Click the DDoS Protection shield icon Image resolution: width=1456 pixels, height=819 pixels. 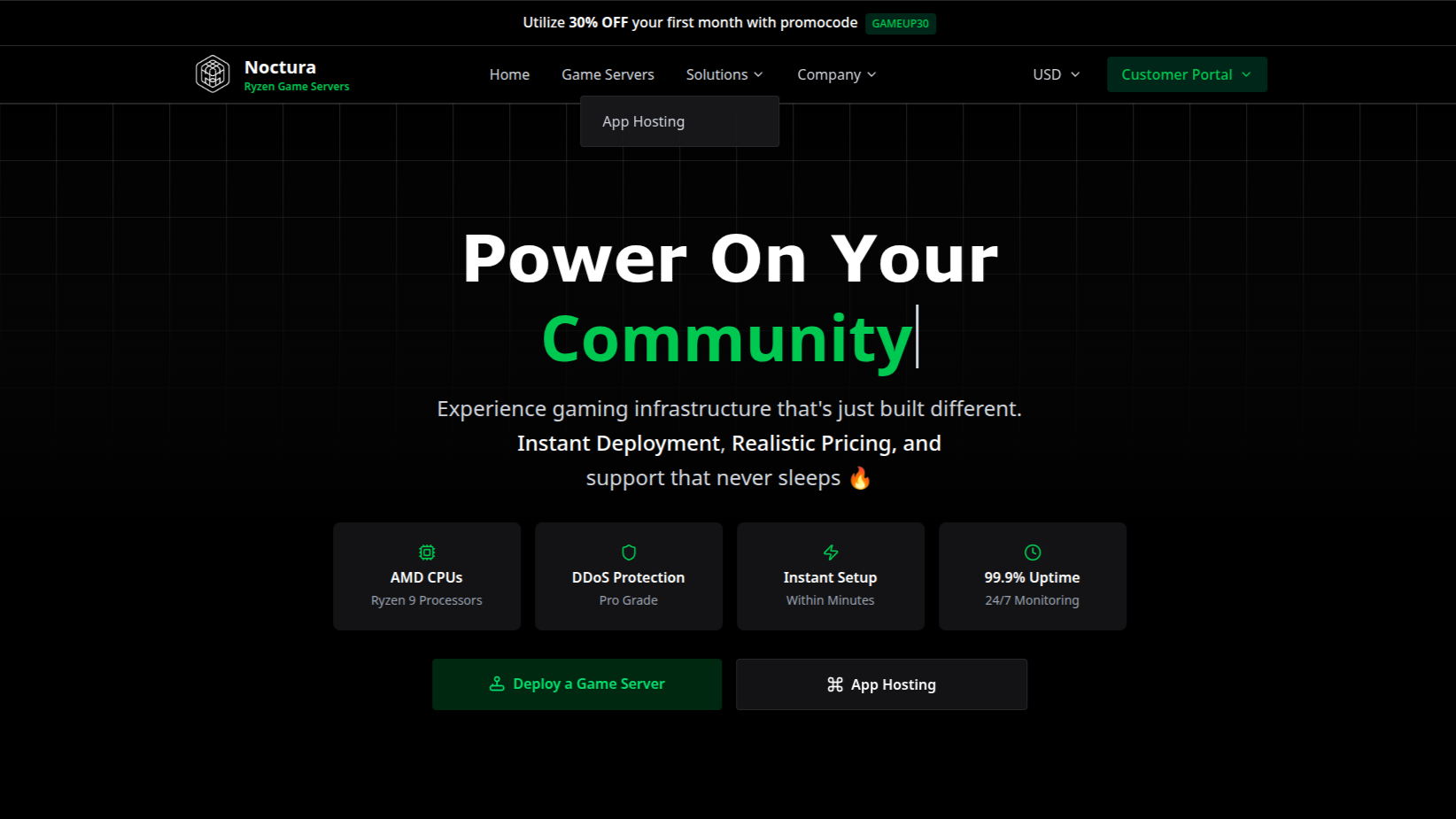click(629, 552)
